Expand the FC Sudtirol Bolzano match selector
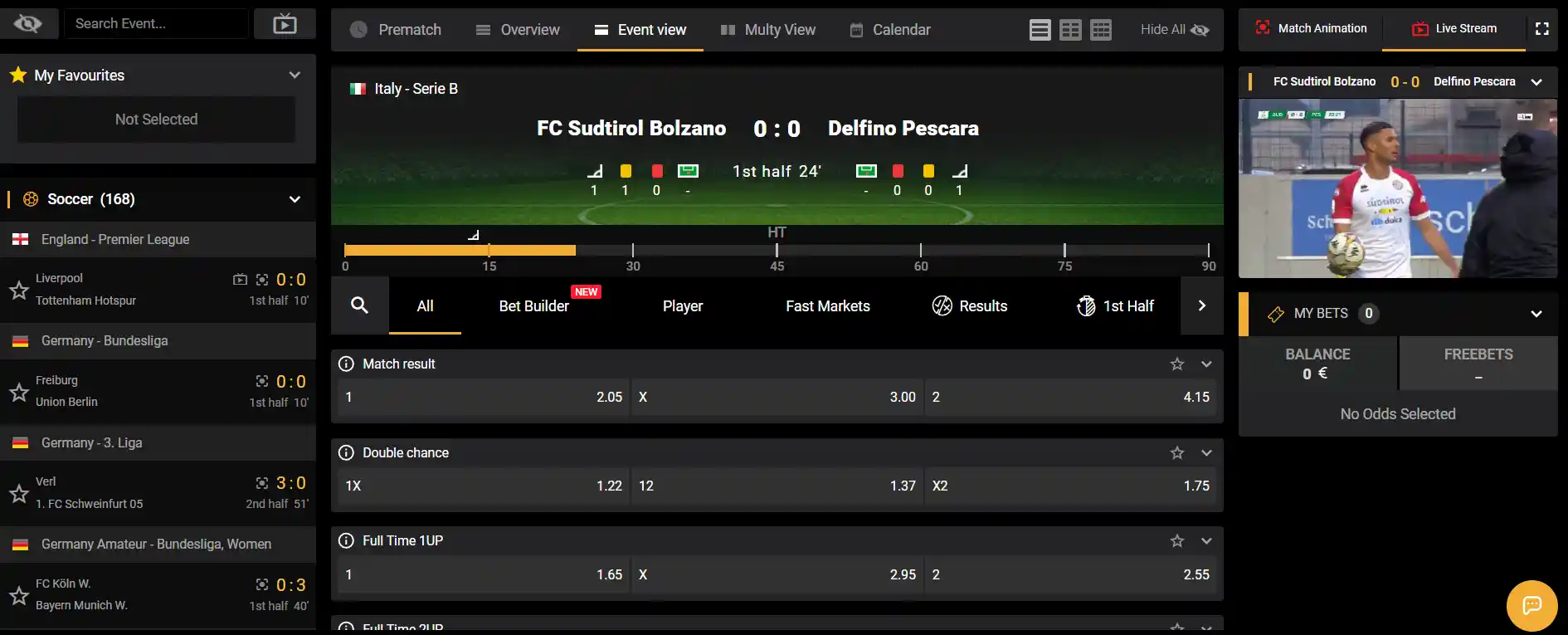1568x635 pixels. (1536, 82)
